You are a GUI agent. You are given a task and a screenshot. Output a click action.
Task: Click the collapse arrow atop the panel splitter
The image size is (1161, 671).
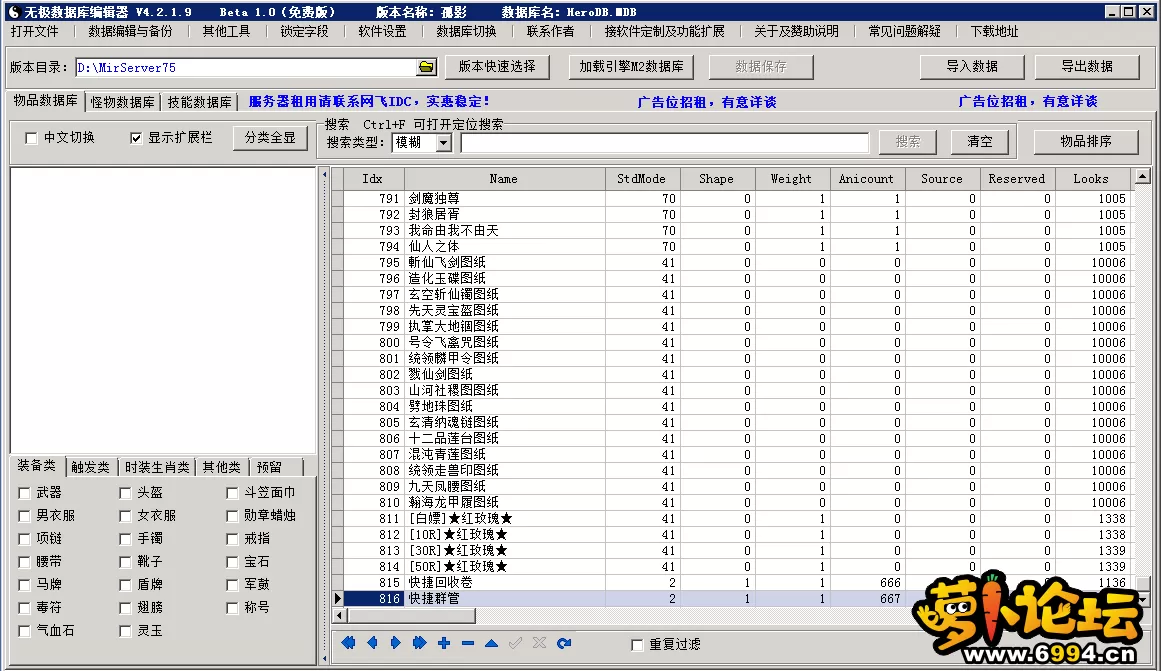[x=324, y=175]
